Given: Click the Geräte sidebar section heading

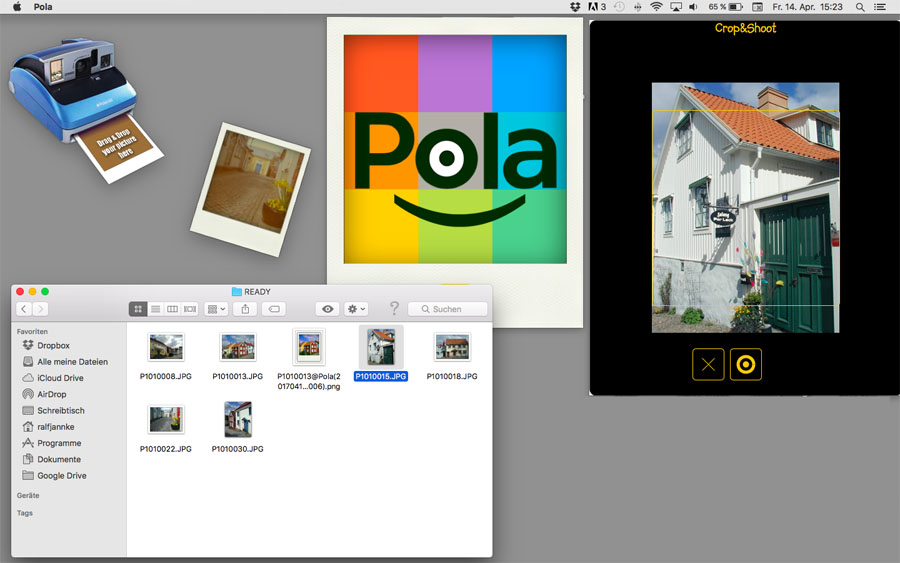Looking at the screenshot, I should (28, 495).
